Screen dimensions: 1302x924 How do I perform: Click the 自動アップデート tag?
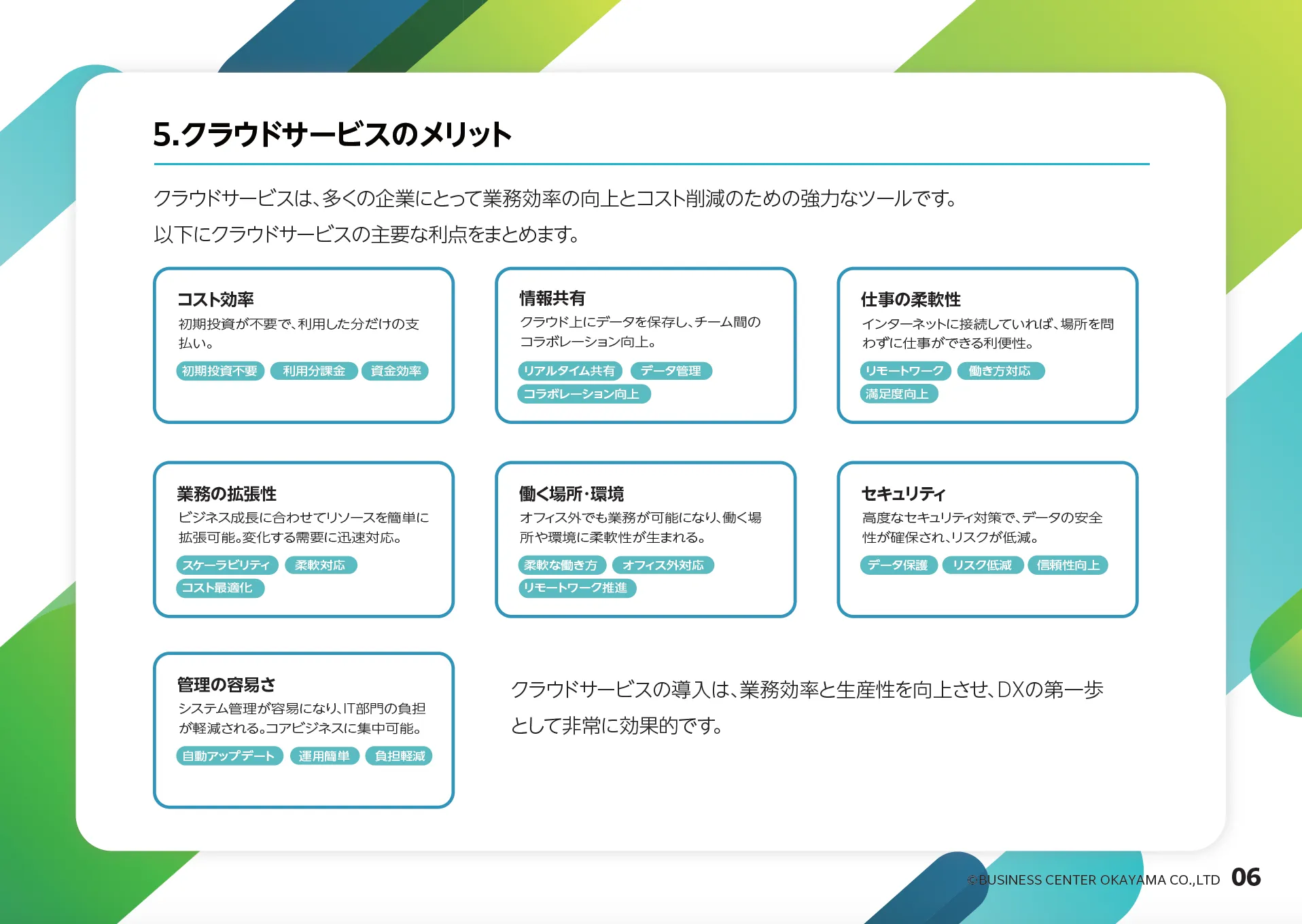[x=229, y=756]
